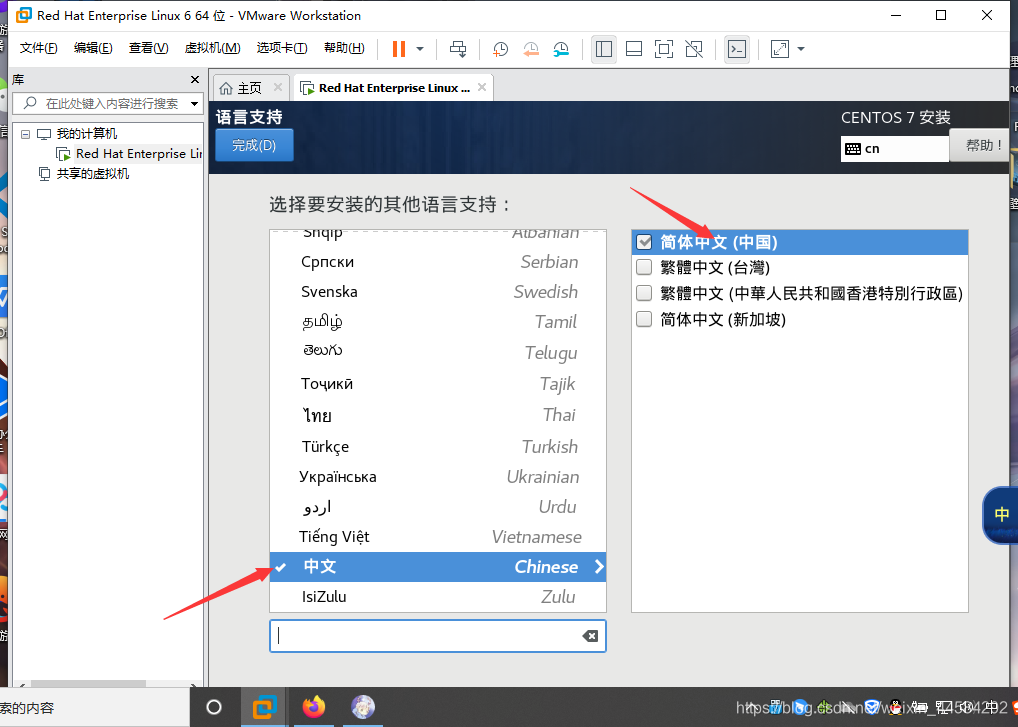Take a snapshot with the clock-plus icon

500,49
